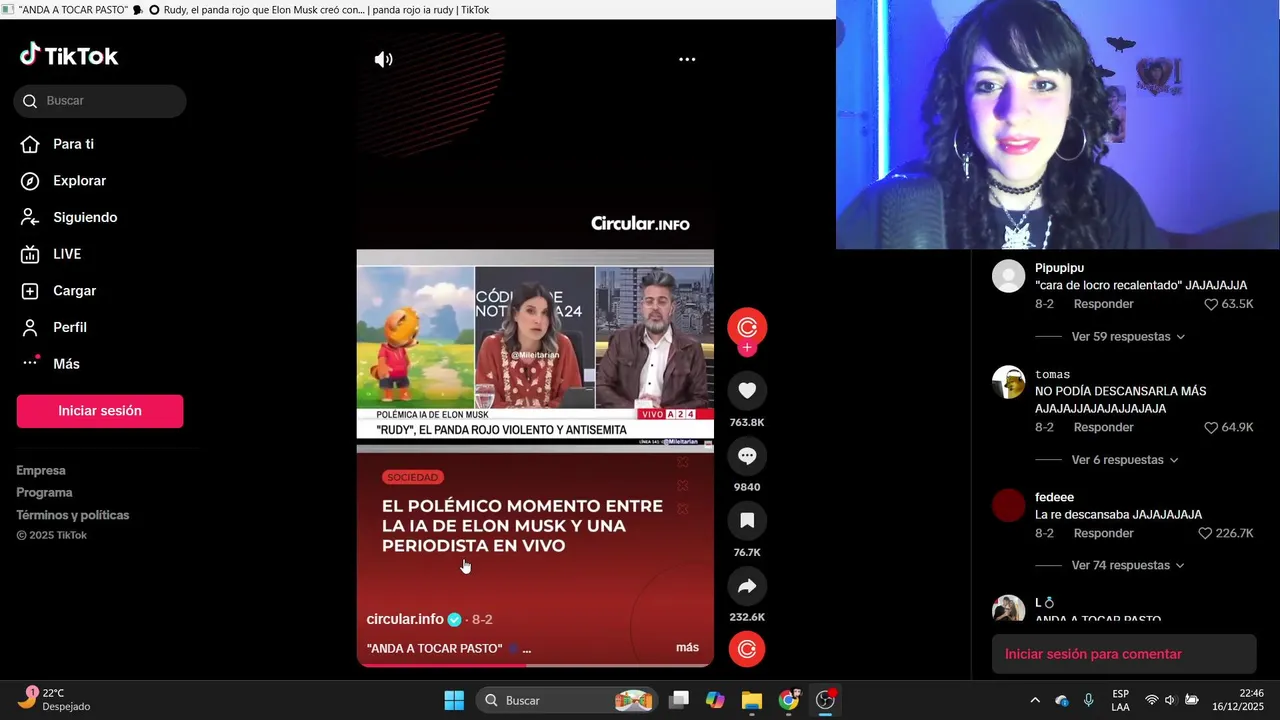Open the Pipupipu username

(1059, 268)
